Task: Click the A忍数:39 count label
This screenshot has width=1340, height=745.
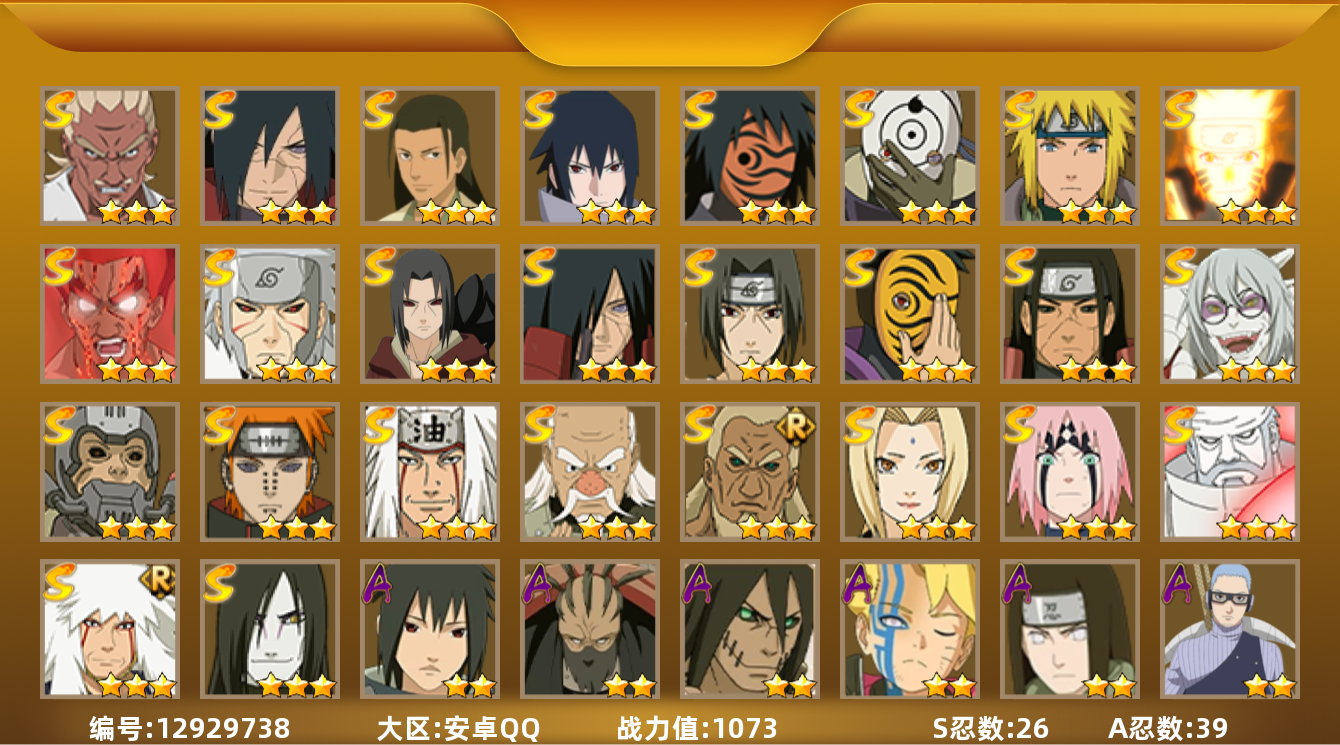Action: point(1168,727)
